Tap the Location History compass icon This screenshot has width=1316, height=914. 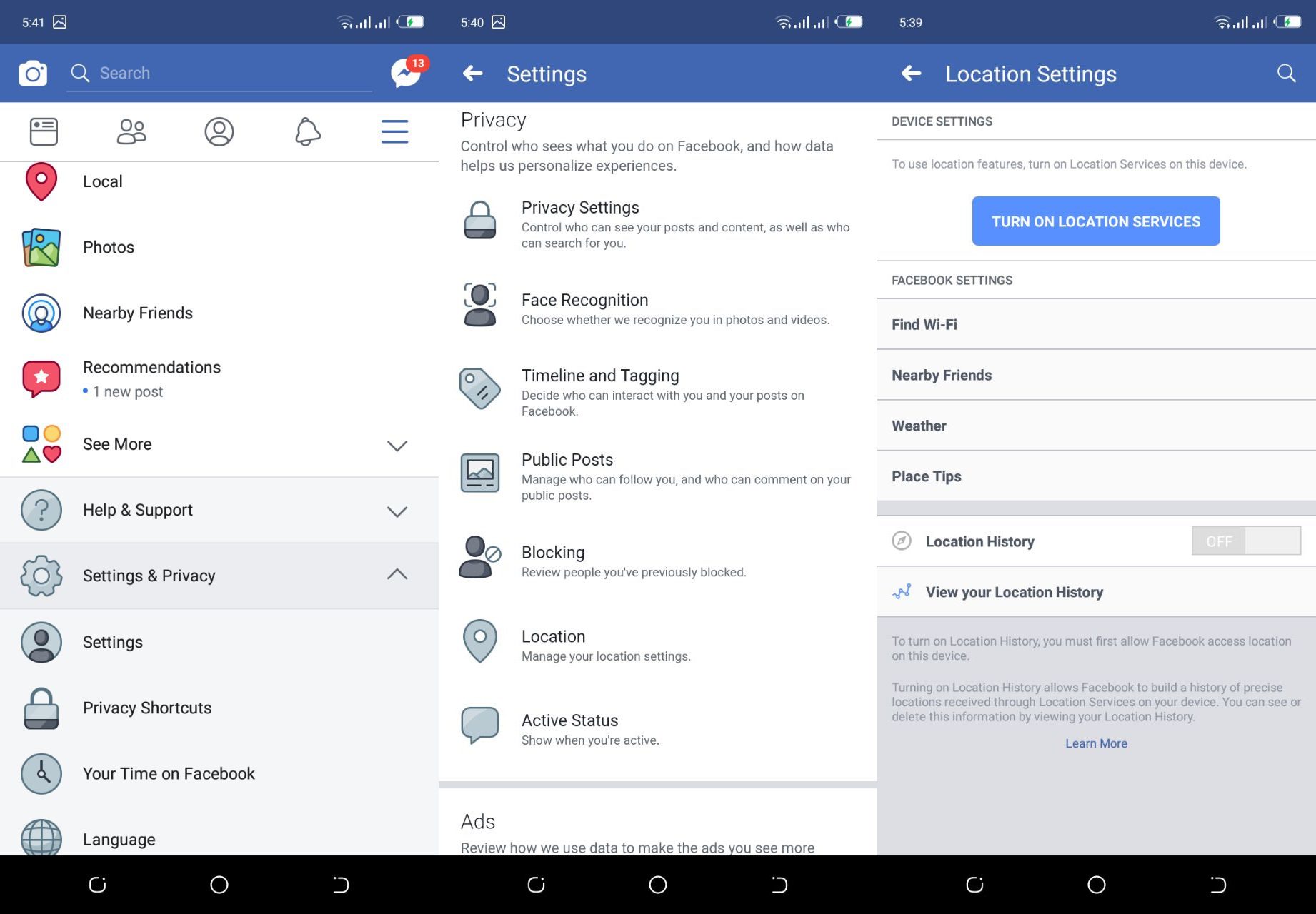902,541
